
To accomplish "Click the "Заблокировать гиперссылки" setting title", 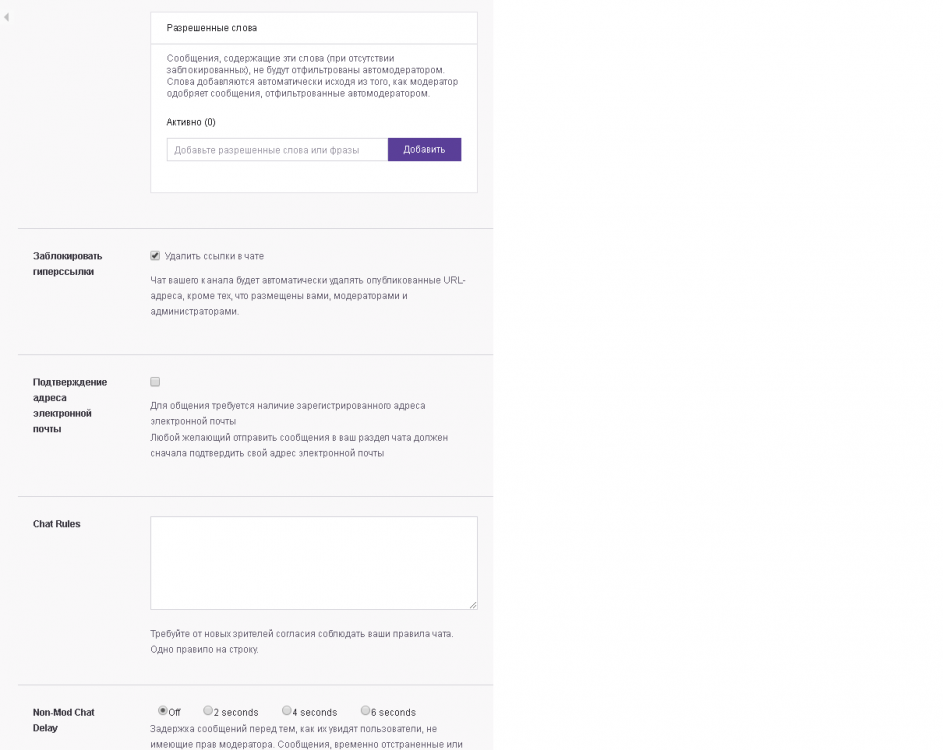I will (x=65, y=263).
